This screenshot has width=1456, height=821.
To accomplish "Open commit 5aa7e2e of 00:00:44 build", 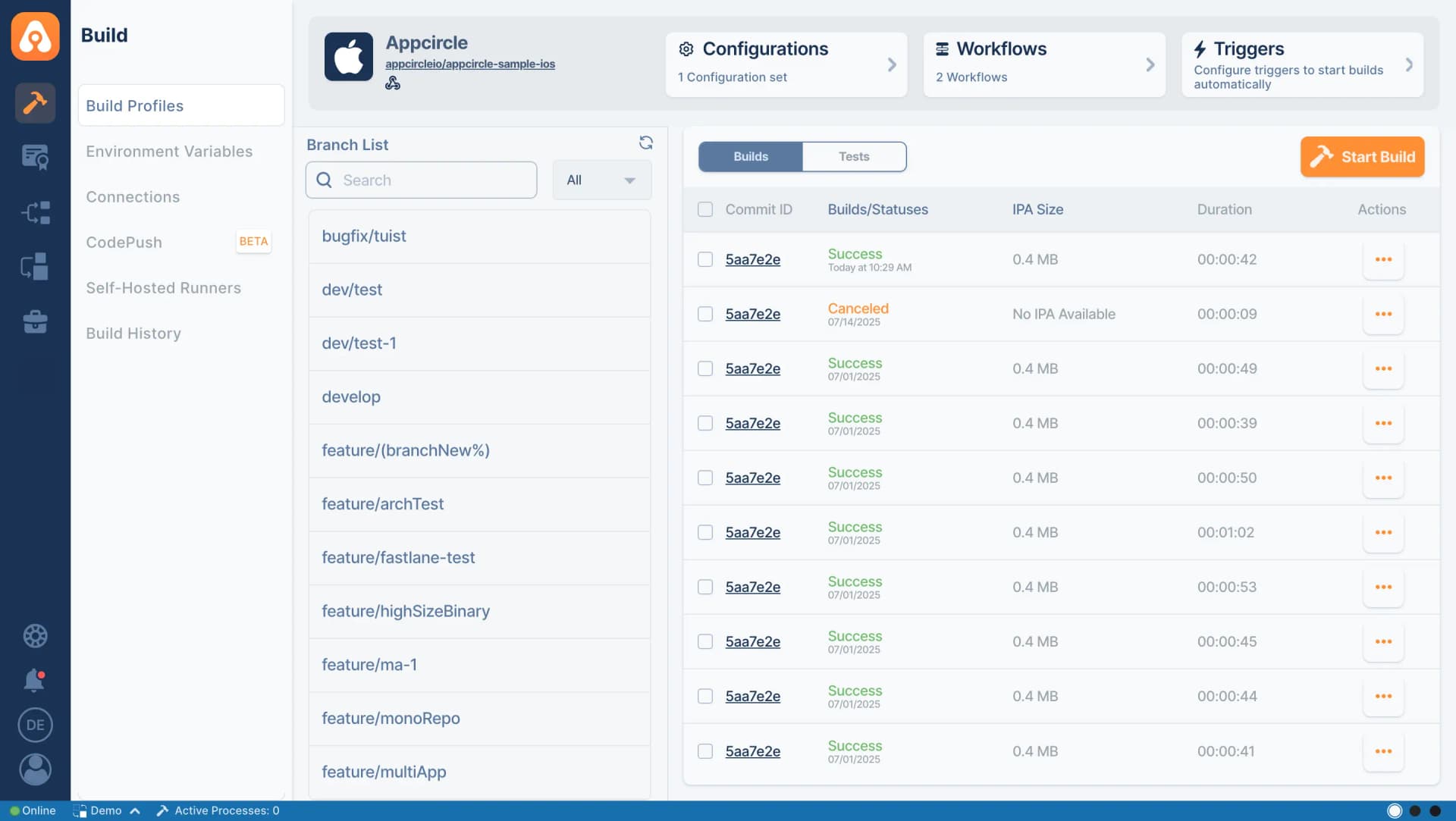I will pos(752,696).
